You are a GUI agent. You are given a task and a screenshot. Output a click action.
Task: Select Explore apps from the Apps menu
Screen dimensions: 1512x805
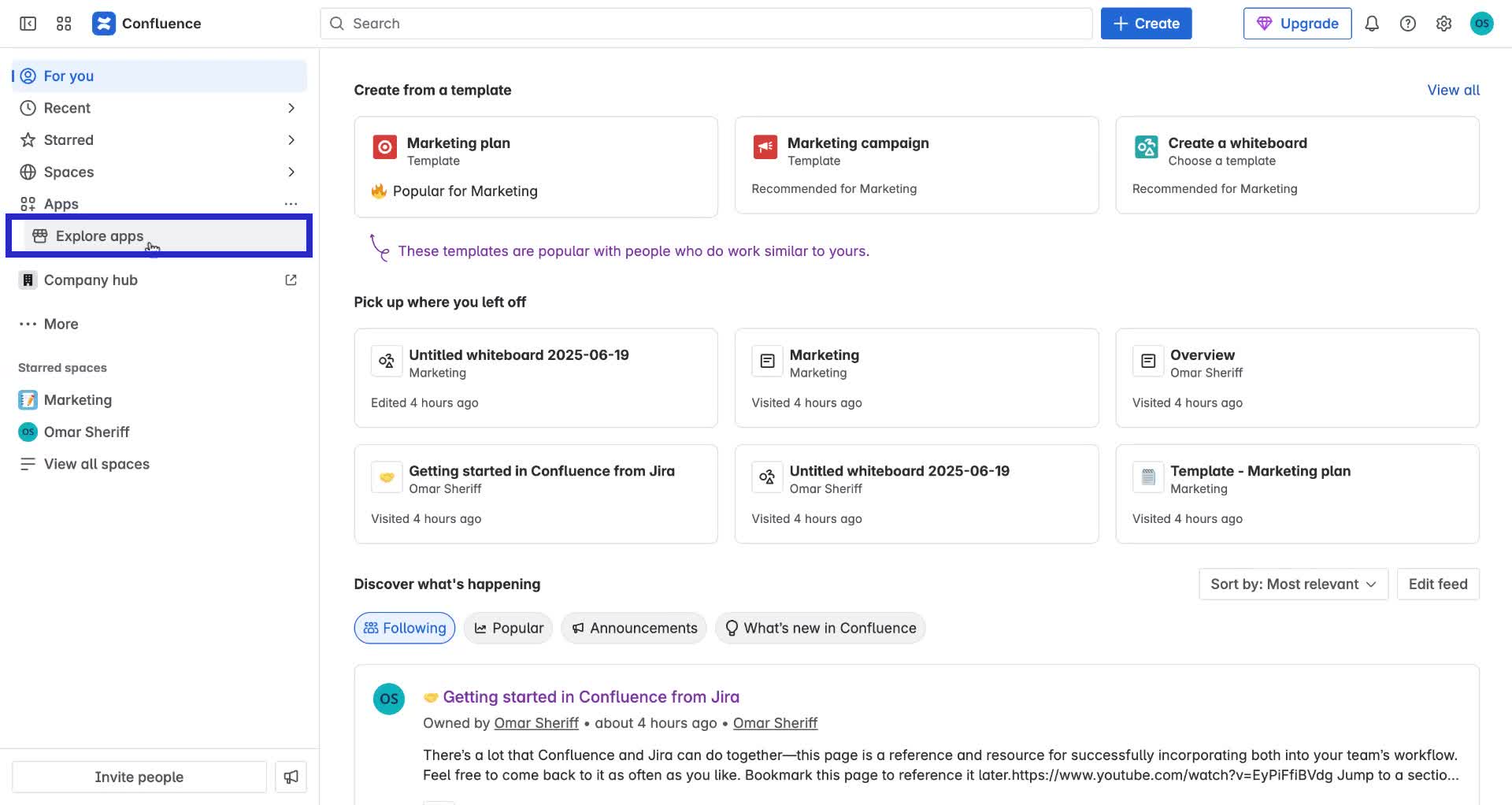coord(99,236)
